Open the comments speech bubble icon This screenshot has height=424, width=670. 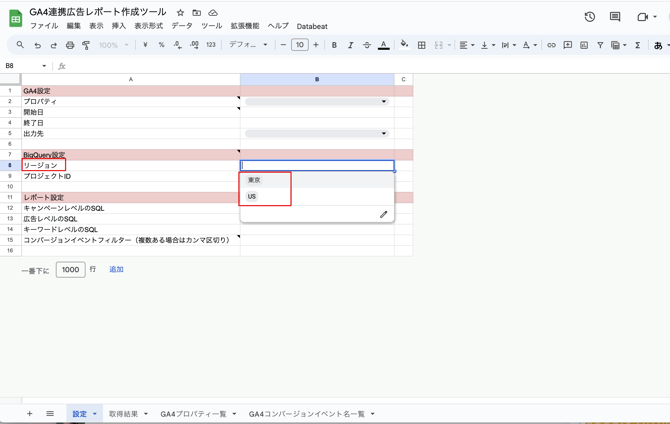(615, 17)
